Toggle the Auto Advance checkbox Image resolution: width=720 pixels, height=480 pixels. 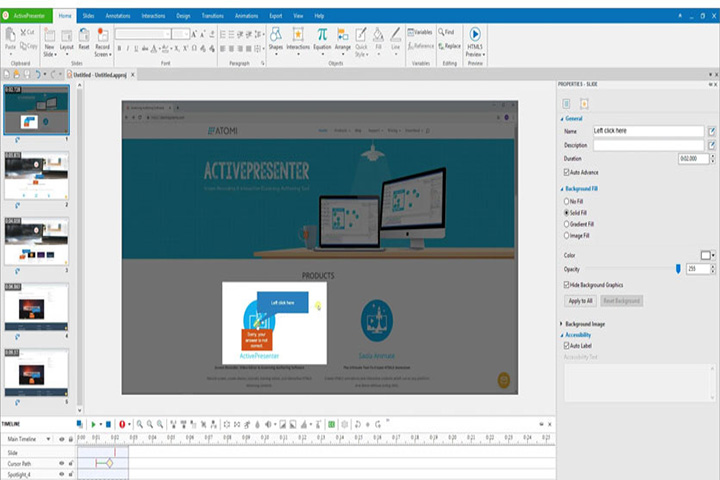coord(566,172)
